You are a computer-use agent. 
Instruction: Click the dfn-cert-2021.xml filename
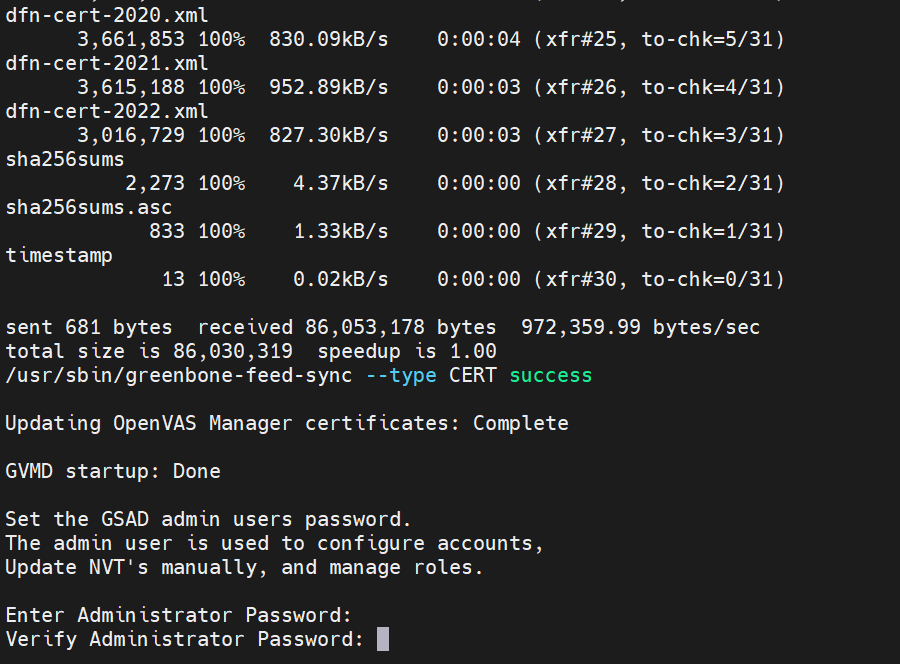pos(107,63)
